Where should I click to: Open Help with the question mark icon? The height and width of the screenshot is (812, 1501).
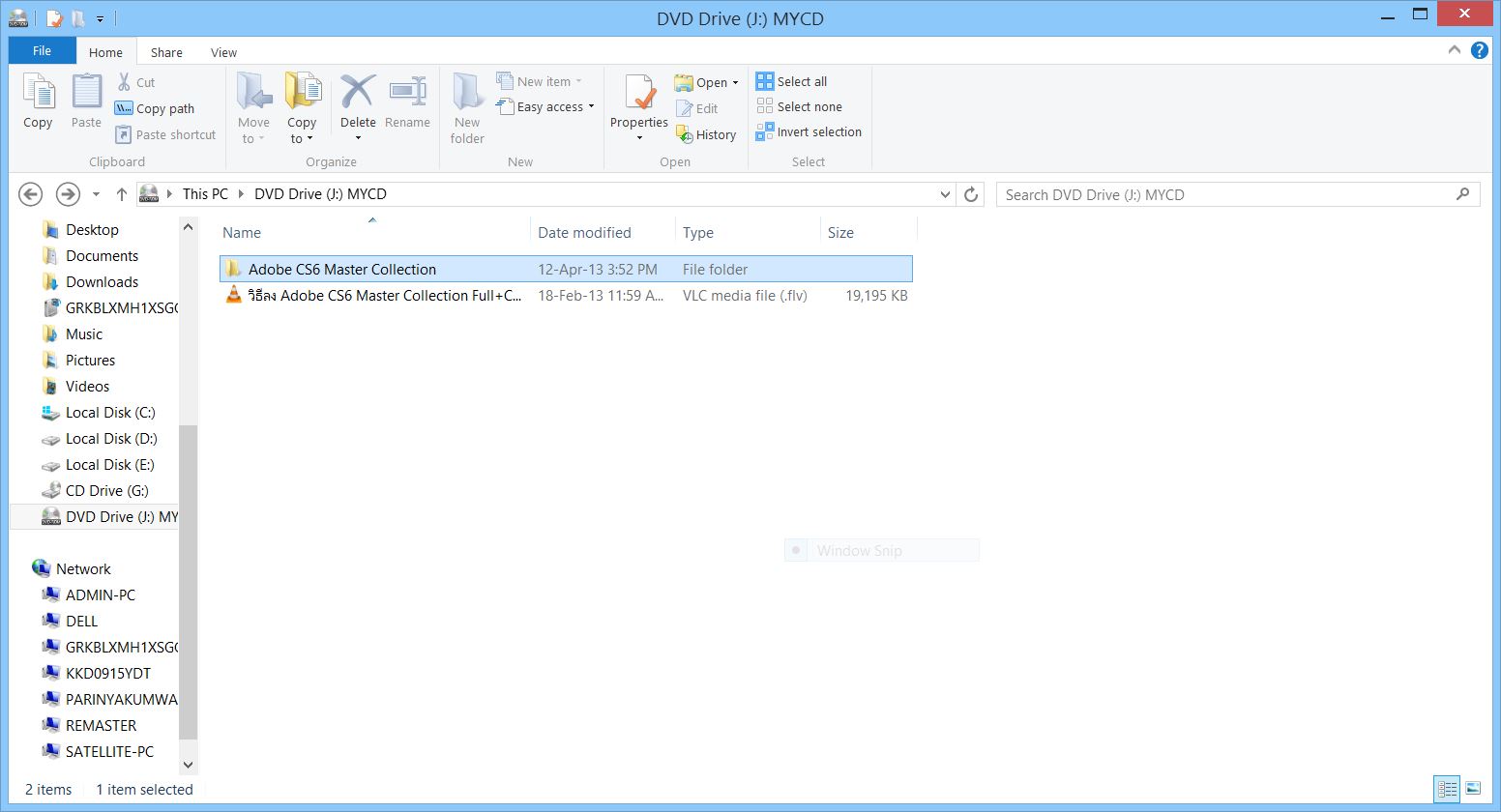coord(1479,50)
